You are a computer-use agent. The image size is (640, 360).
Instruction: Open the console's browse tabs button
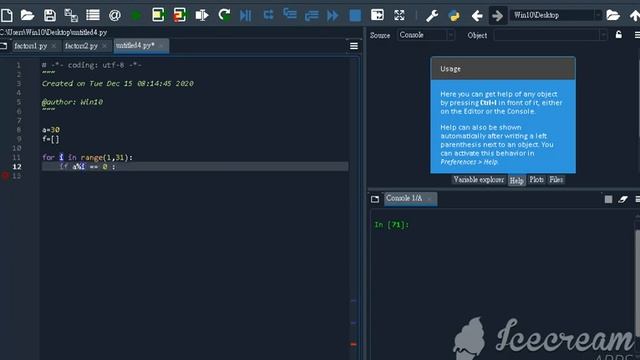[375, 199]
